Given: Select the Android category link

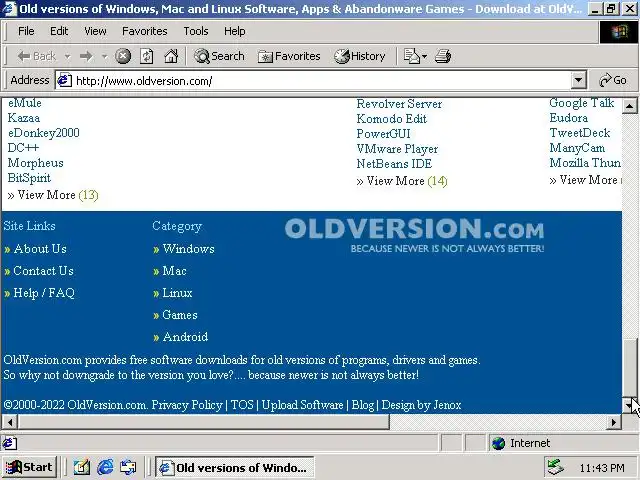Looking at the screenshot, I should point(185,337).
